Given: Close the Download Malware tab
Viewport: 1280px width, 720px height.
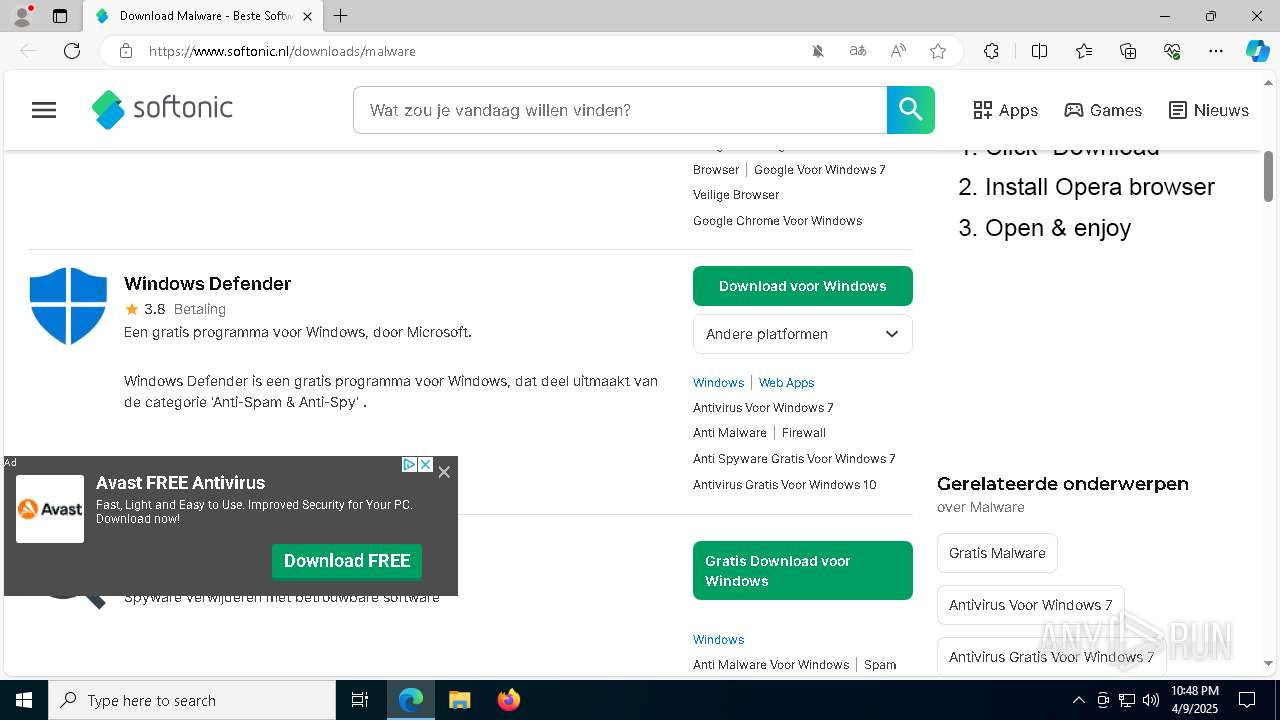Looking at the screenshot, I should coord(307,16).
